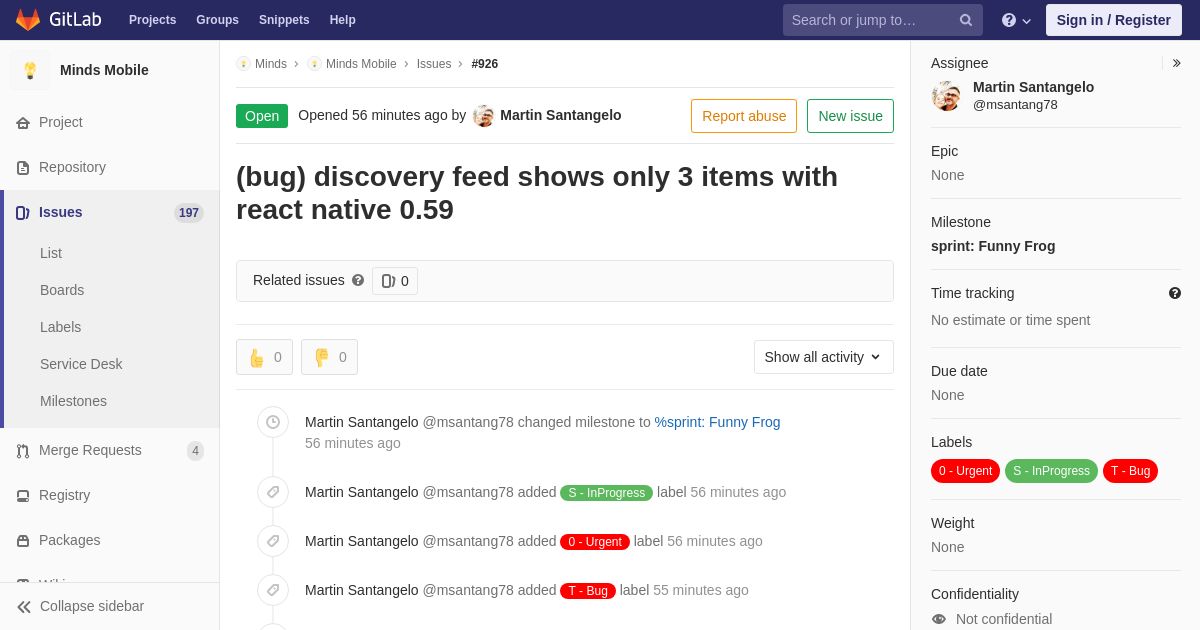Click the #926 breadcrumb item

pos(485,64)
